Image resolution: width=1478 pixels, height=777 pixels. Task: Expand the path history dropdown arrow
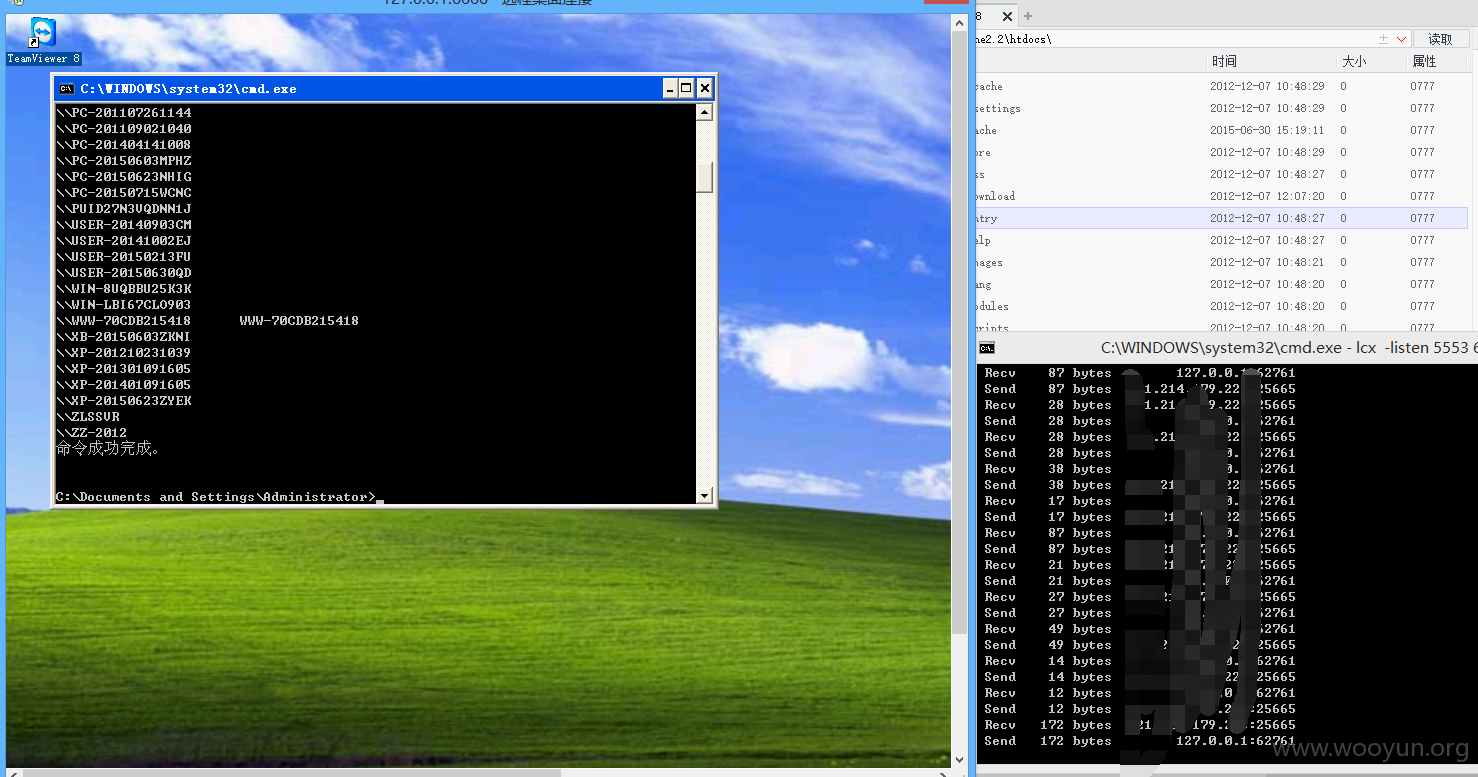[1402, 39]
